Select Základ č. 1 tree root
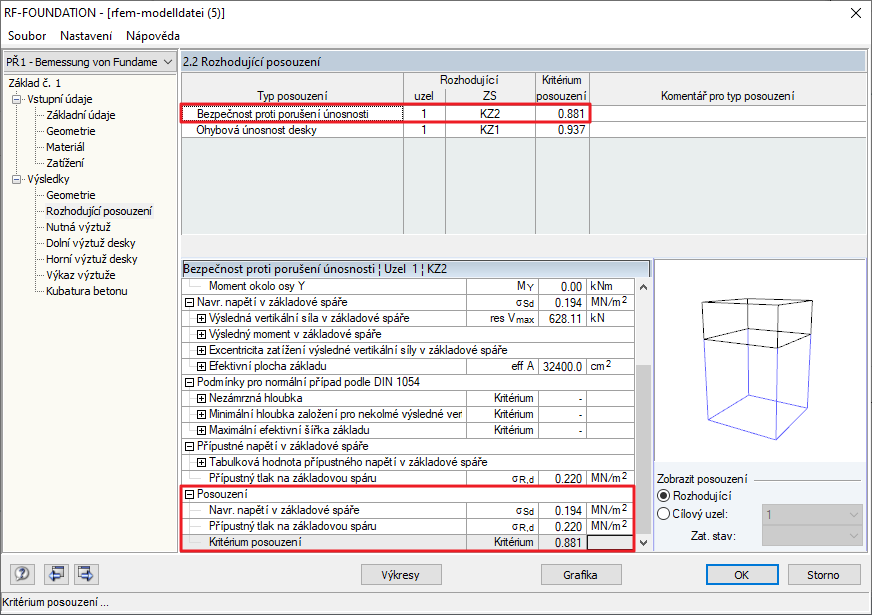 pyautogui.click(x=34, y=83)
